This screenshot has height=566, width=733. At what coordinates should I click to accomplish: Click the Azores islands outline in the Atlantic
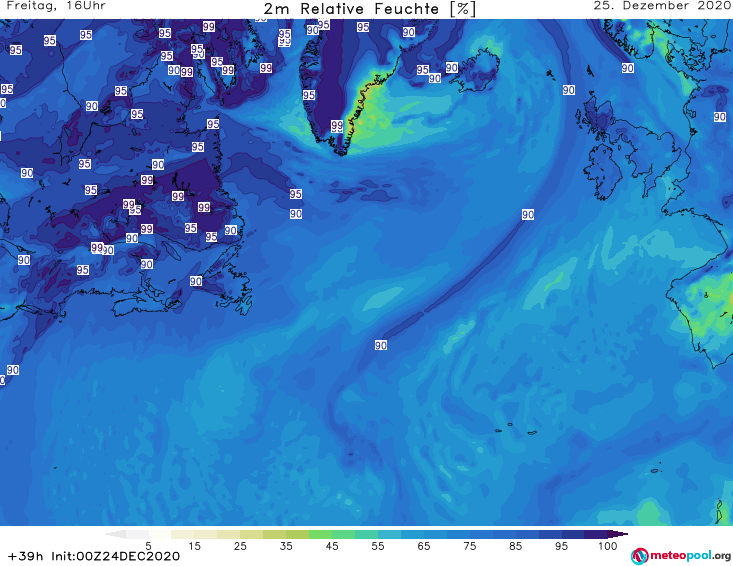tap(517, 428)
